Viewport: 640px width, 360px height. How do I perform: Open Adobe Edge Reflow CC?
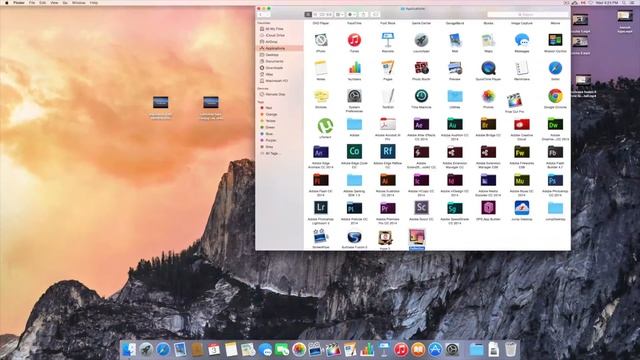click(x=387, y=151)
